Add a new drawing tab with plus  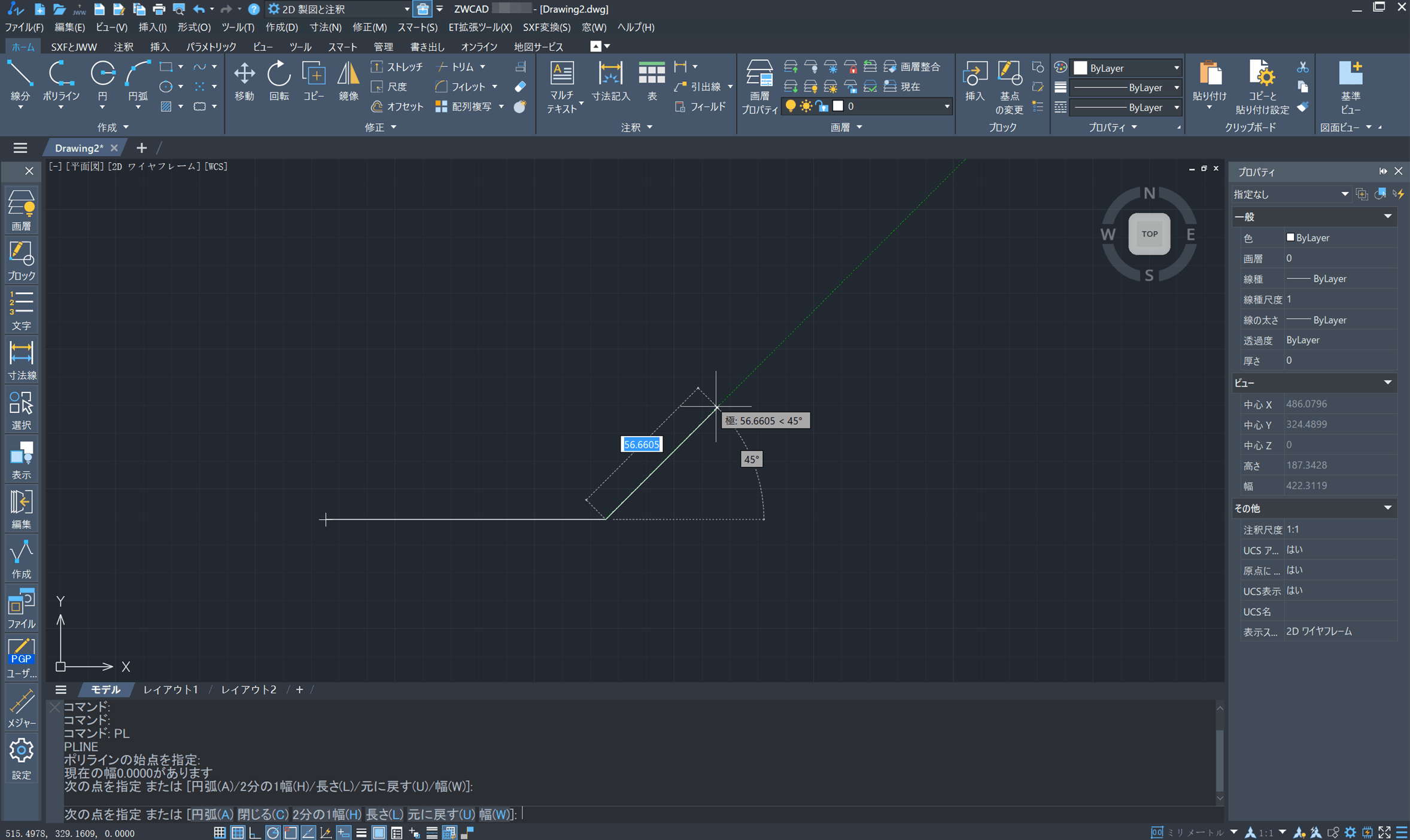(x=141, y=148)
